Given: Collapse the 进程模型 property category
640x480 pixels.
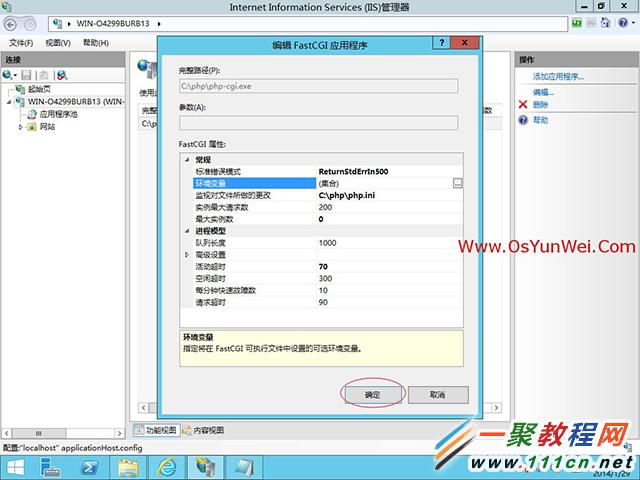Looking at the screenshot, I should pos(187,231).
